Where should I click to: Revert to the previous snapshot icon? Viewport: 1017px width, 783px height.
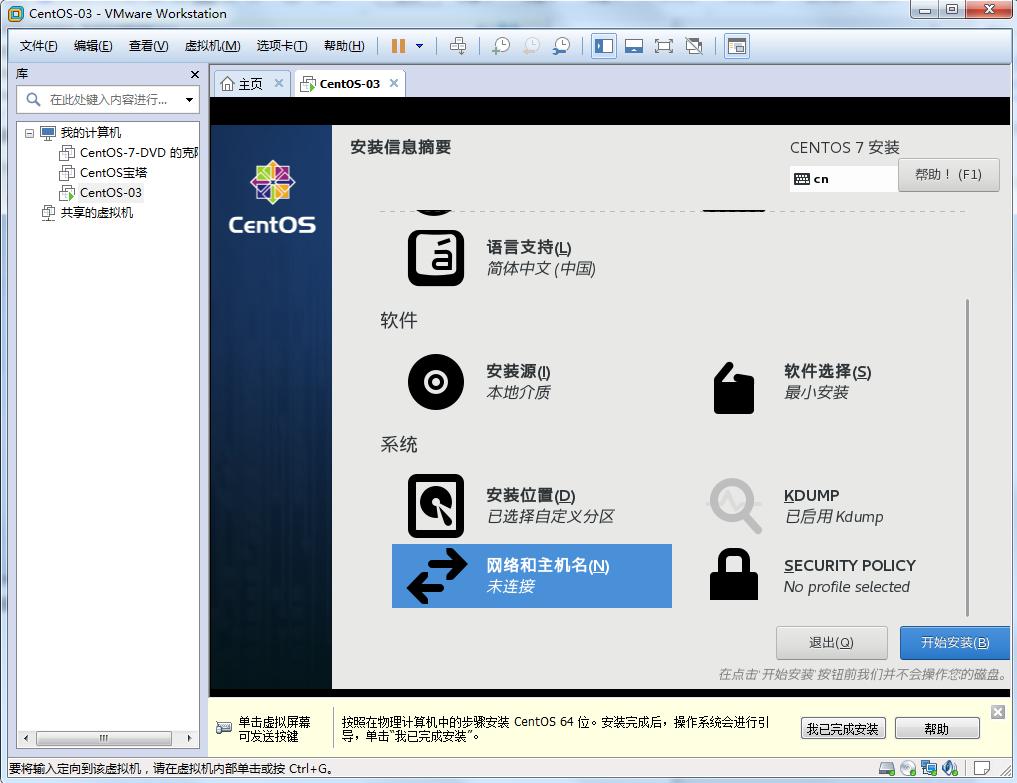531,46
